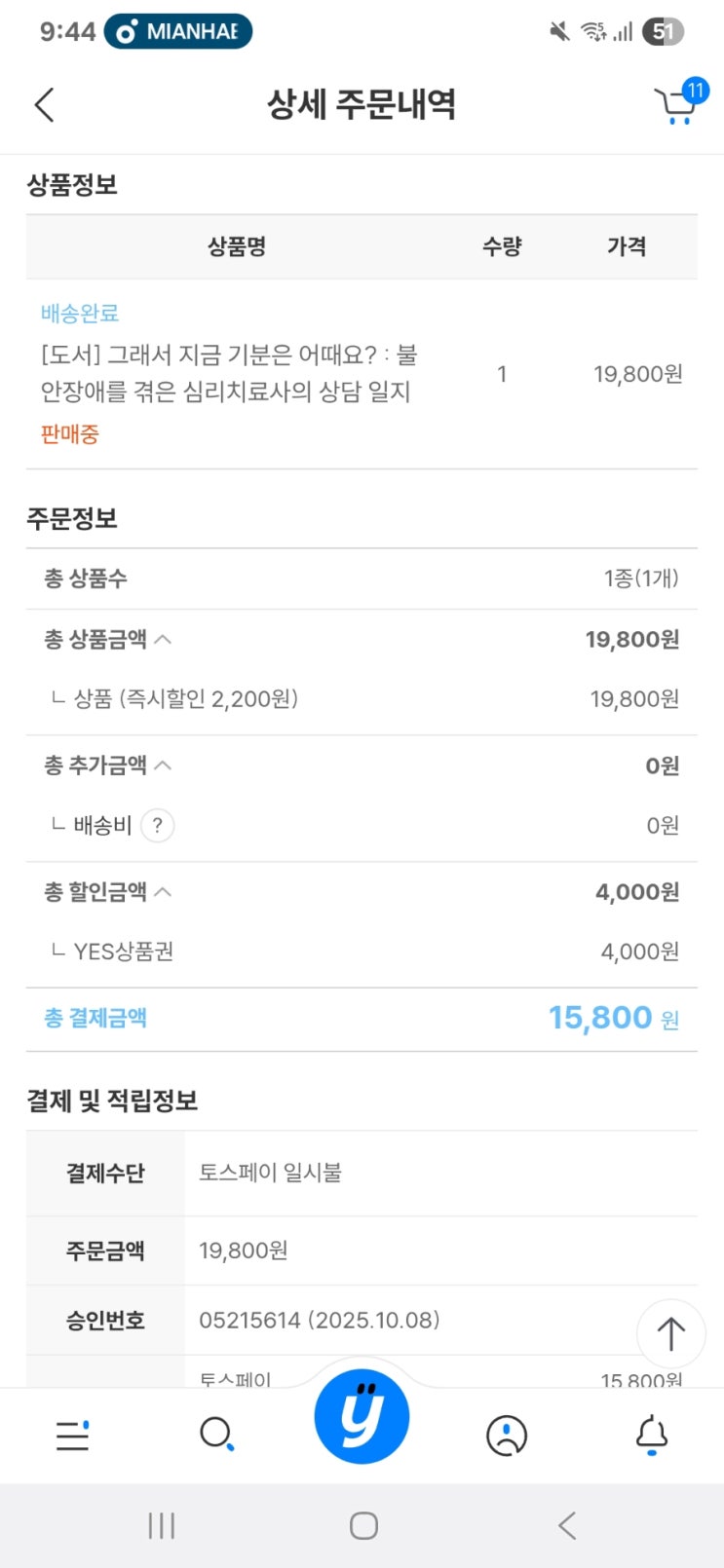Tap the 판매중 sale status label
Screen dimensions: 724x1568
click(x=69, y=434)
